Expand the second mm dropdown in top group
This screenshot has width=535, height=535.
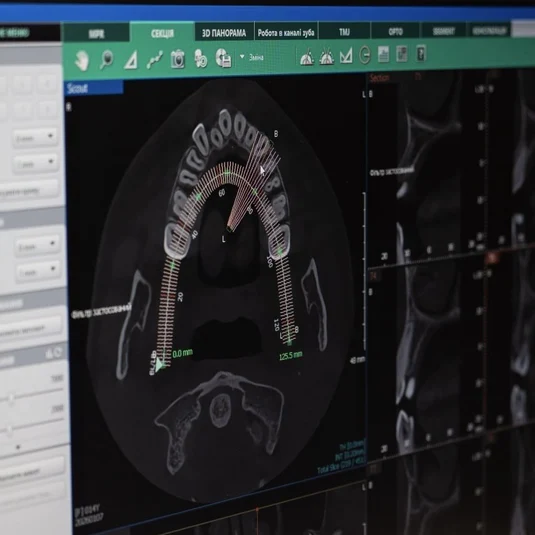click(x=36, y=163)
